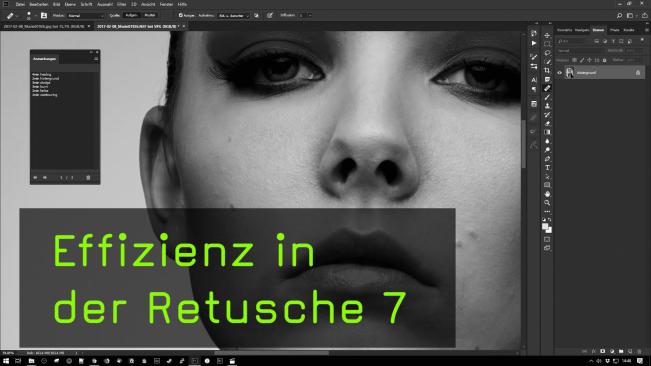Select the Crop tool

547,71
